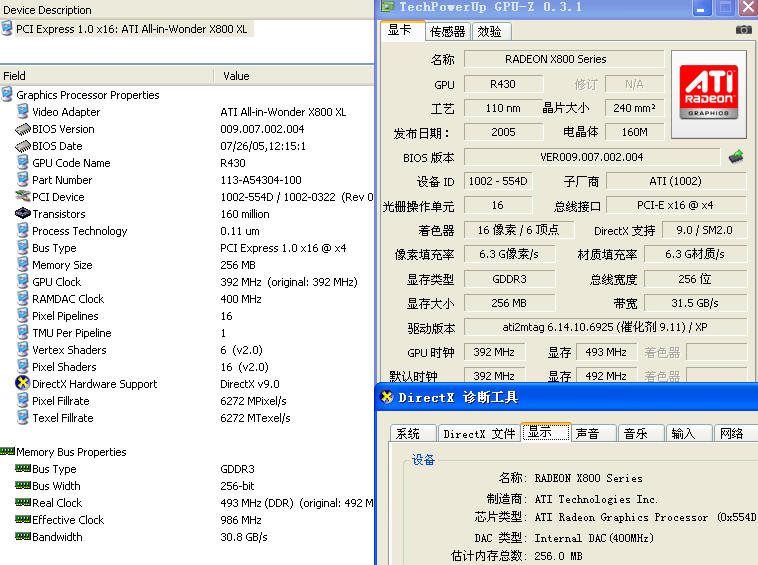Screen dimensions: 758x565
Task: Click the GPU name field RADEON X800 Series
Action: click(564, 59)
